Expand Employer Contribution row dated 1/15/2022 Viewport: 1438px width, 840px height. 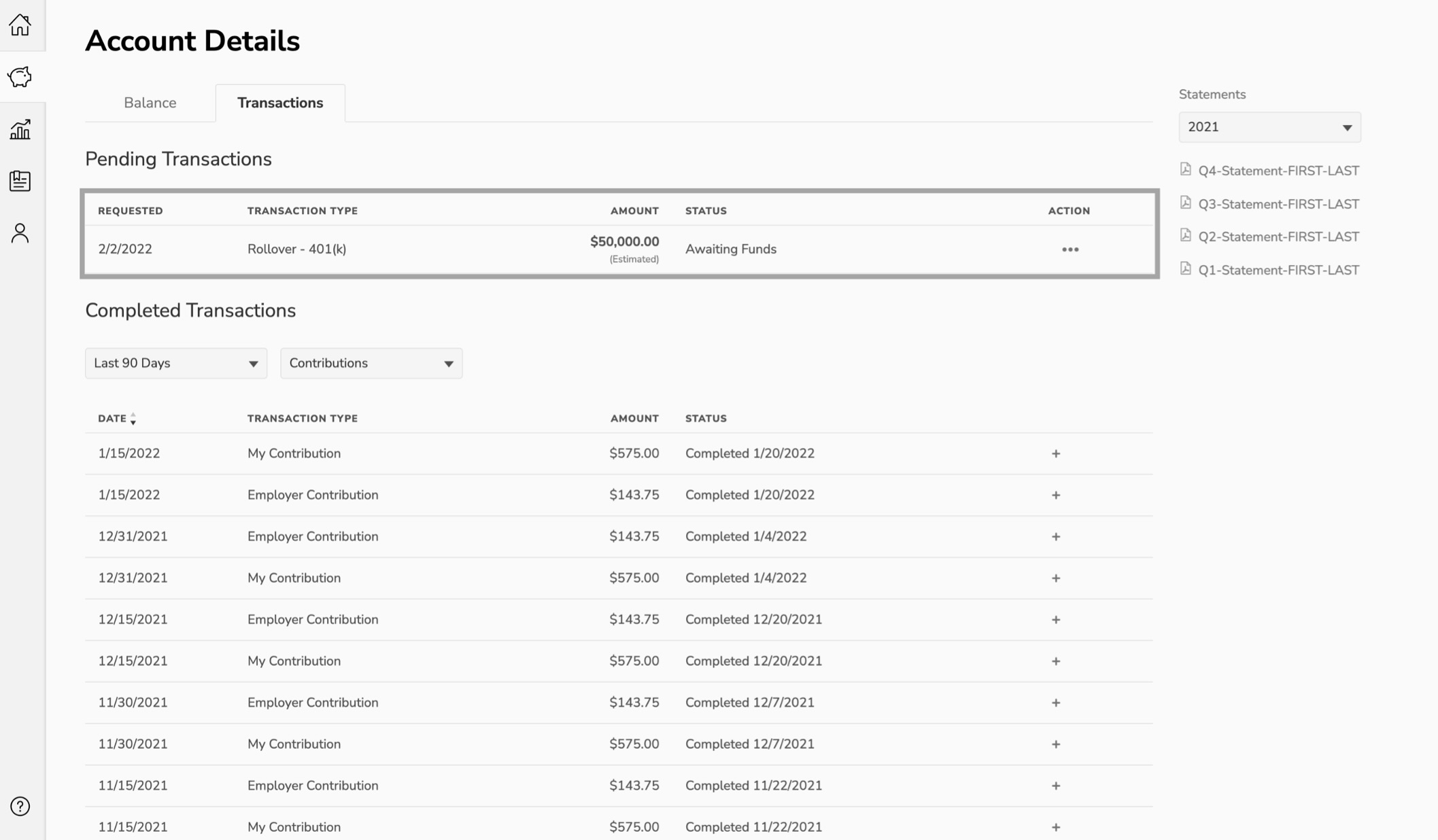(1056, 495)
